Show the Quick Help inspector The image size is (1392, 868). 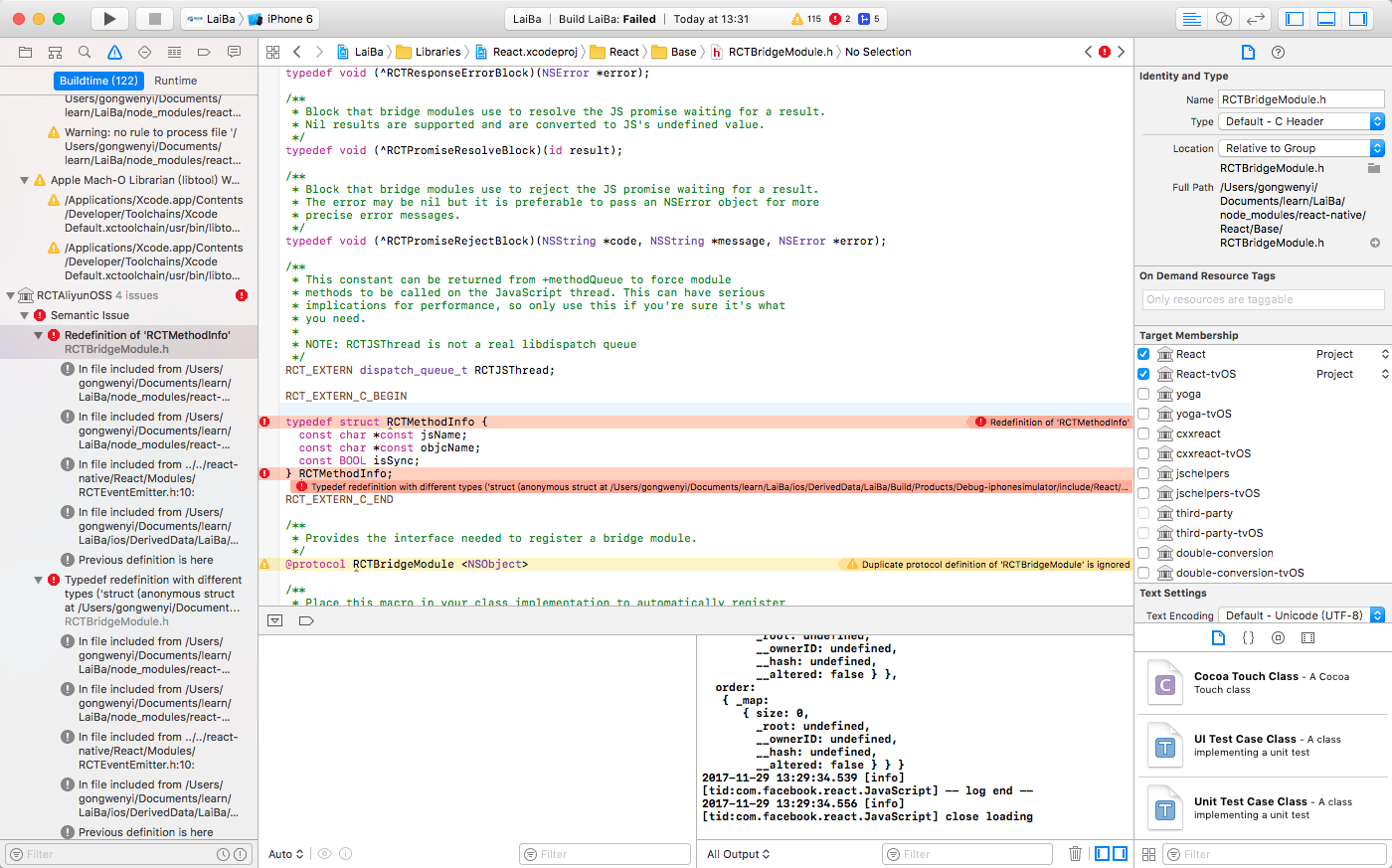tap(1279, 52)
